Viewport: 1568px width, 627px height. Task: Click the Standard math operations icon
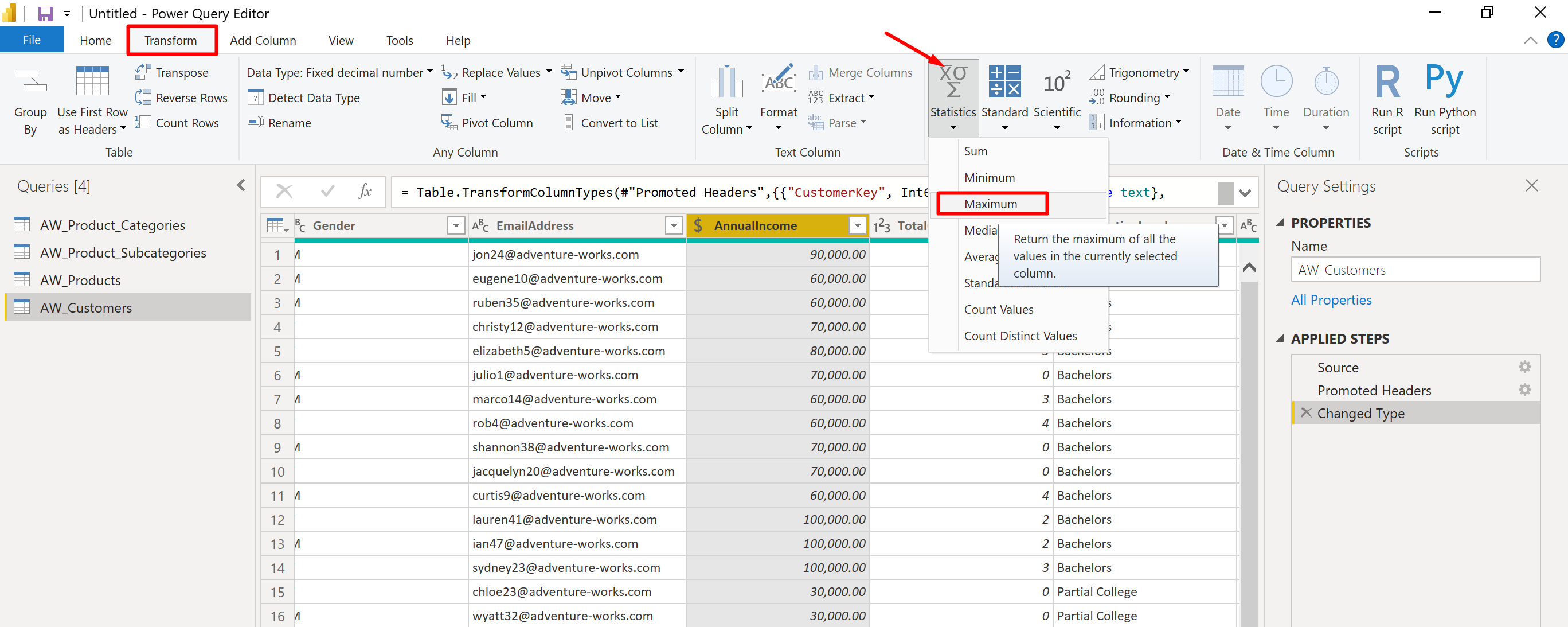pyautogui.click(x=1004, y=81)
